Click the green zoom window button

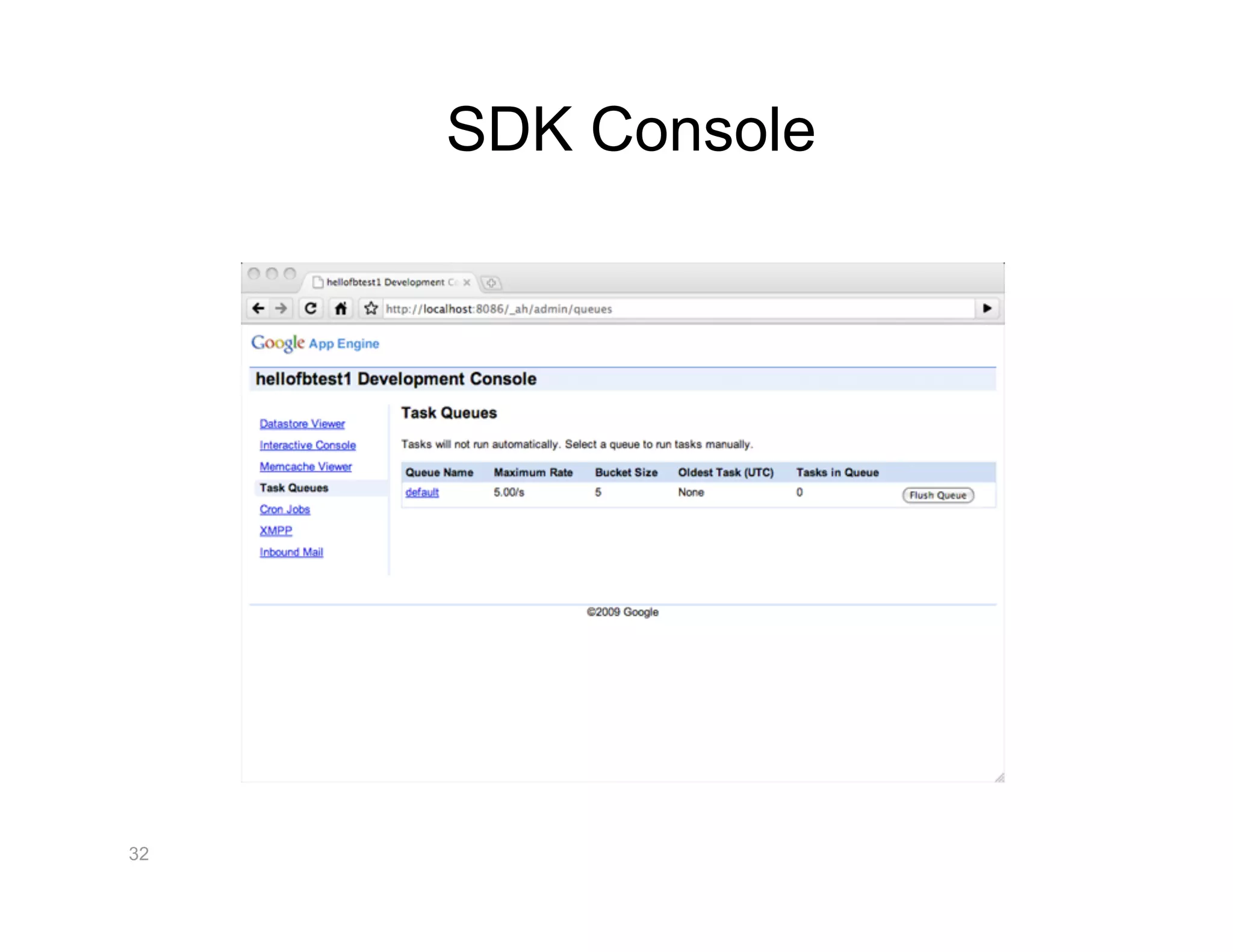[290, 274]
